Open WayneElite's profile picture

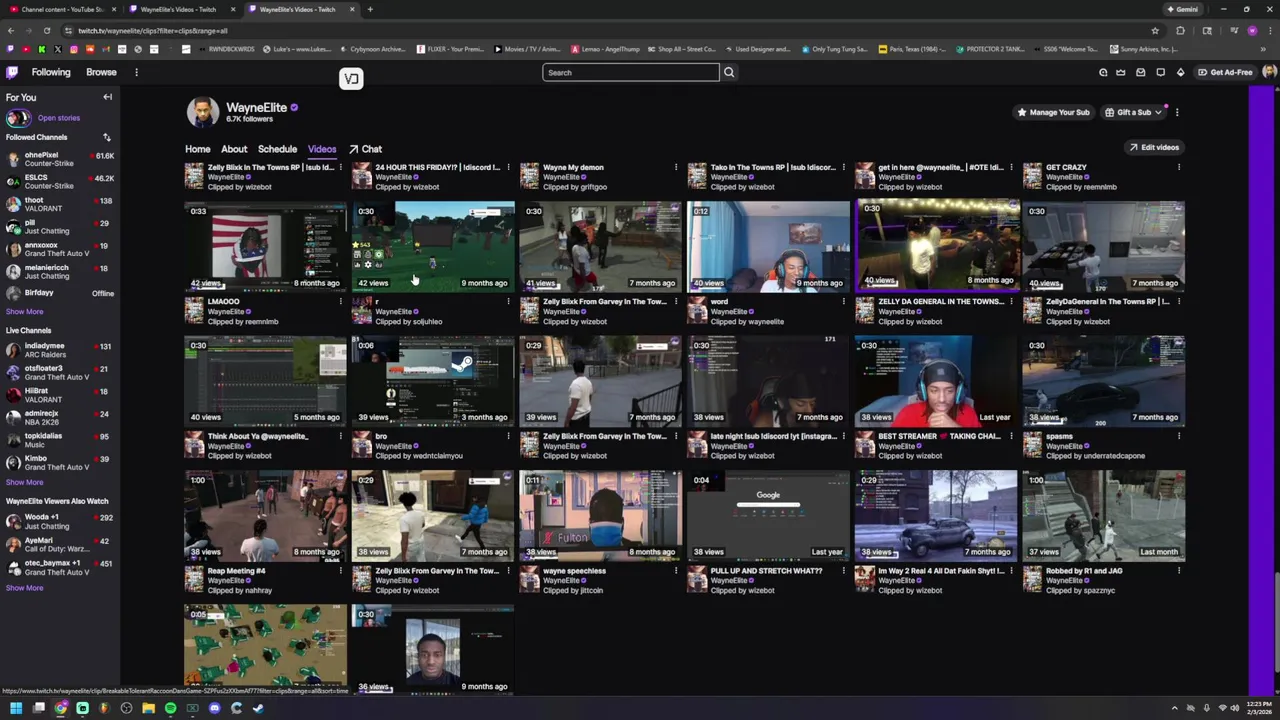(x=202, y=112)
